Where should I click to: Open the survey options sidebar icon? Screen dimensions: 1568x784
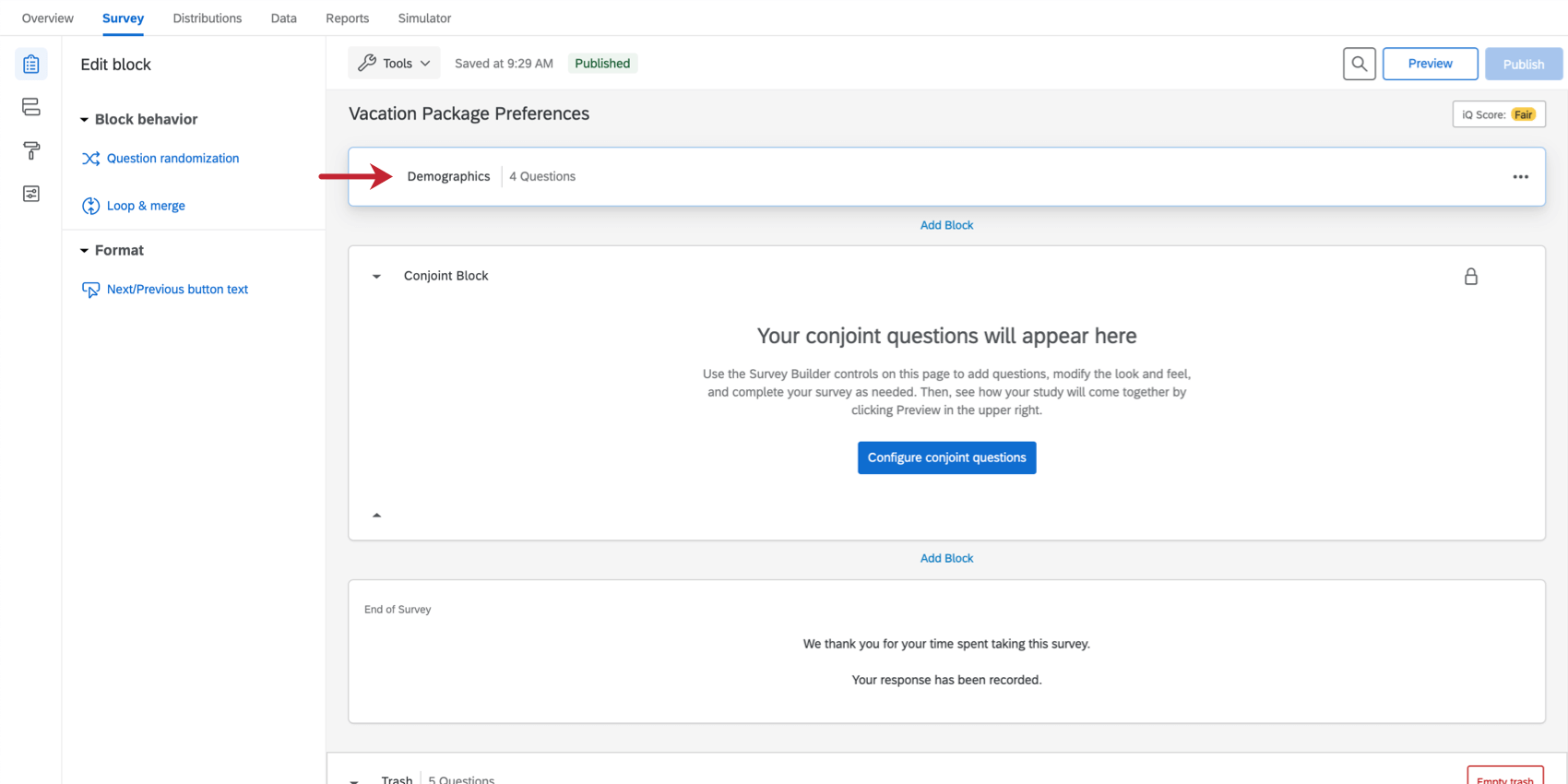pos(31,194)
